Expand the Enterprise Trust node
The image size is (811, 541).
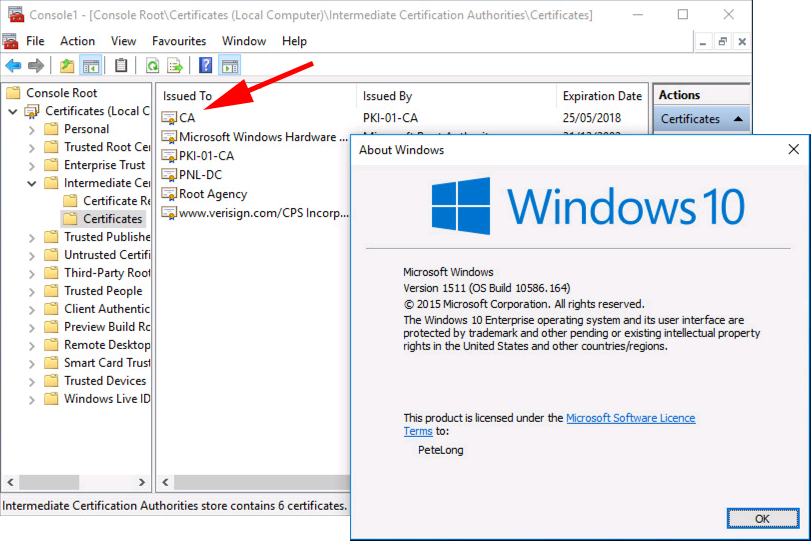tap(32, 166)
